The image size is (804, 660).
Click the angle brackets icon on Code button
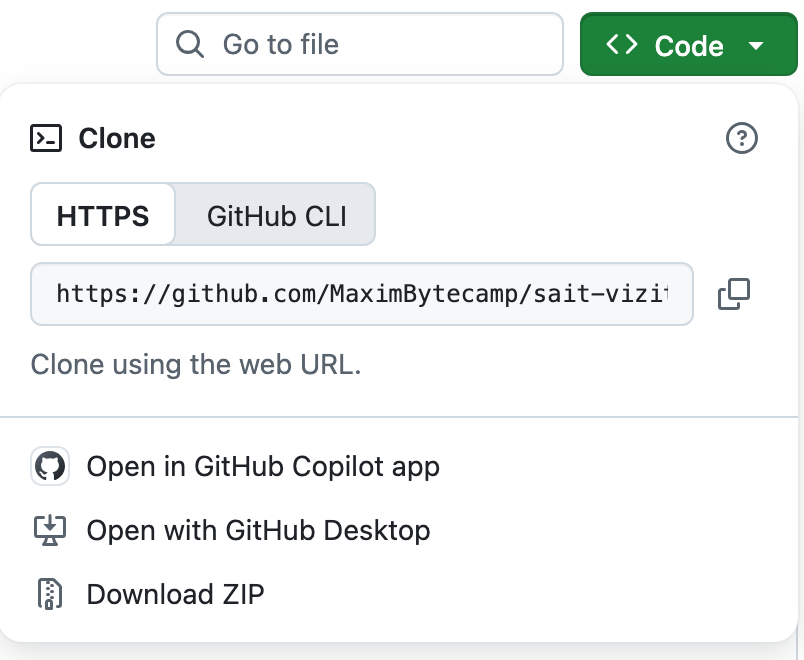621,45
